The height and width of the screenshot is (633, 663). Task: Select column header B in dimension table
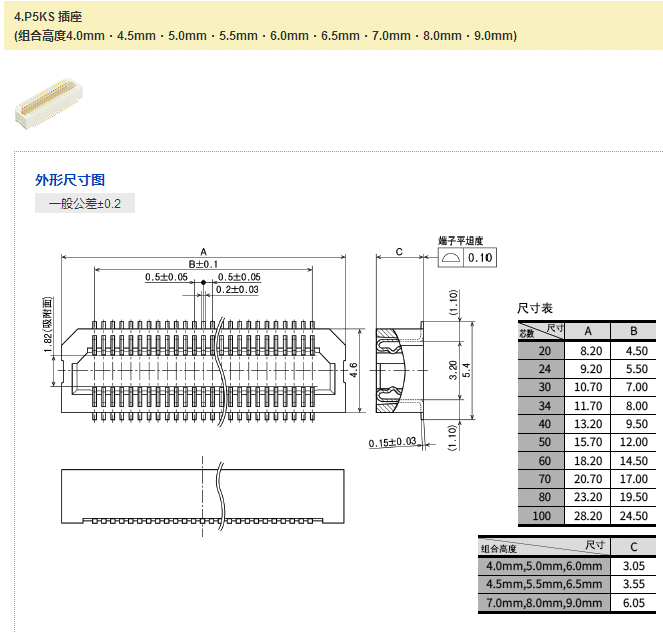[x=634, y=331]
